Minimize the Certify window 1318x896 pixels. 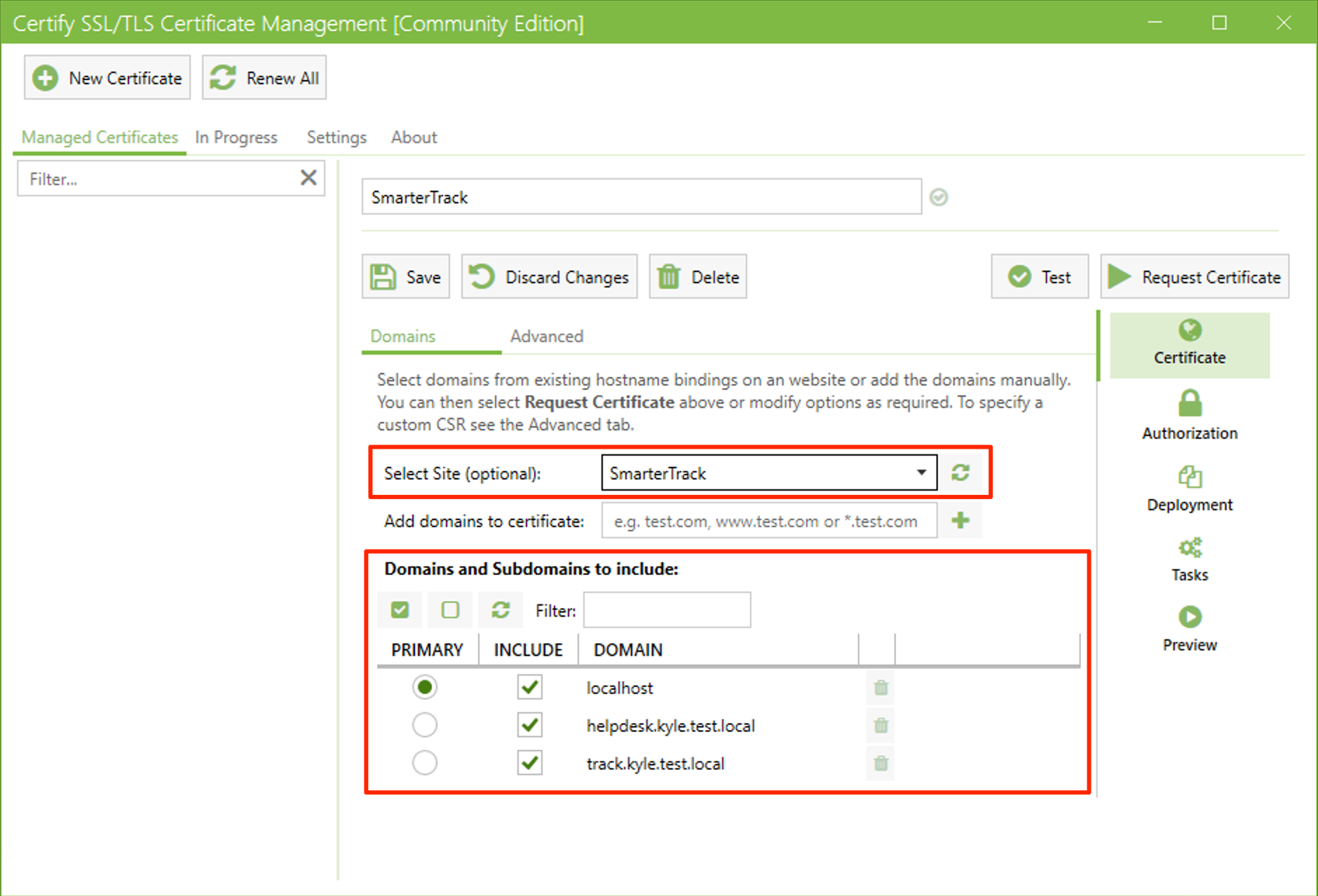coord(1155,23)
